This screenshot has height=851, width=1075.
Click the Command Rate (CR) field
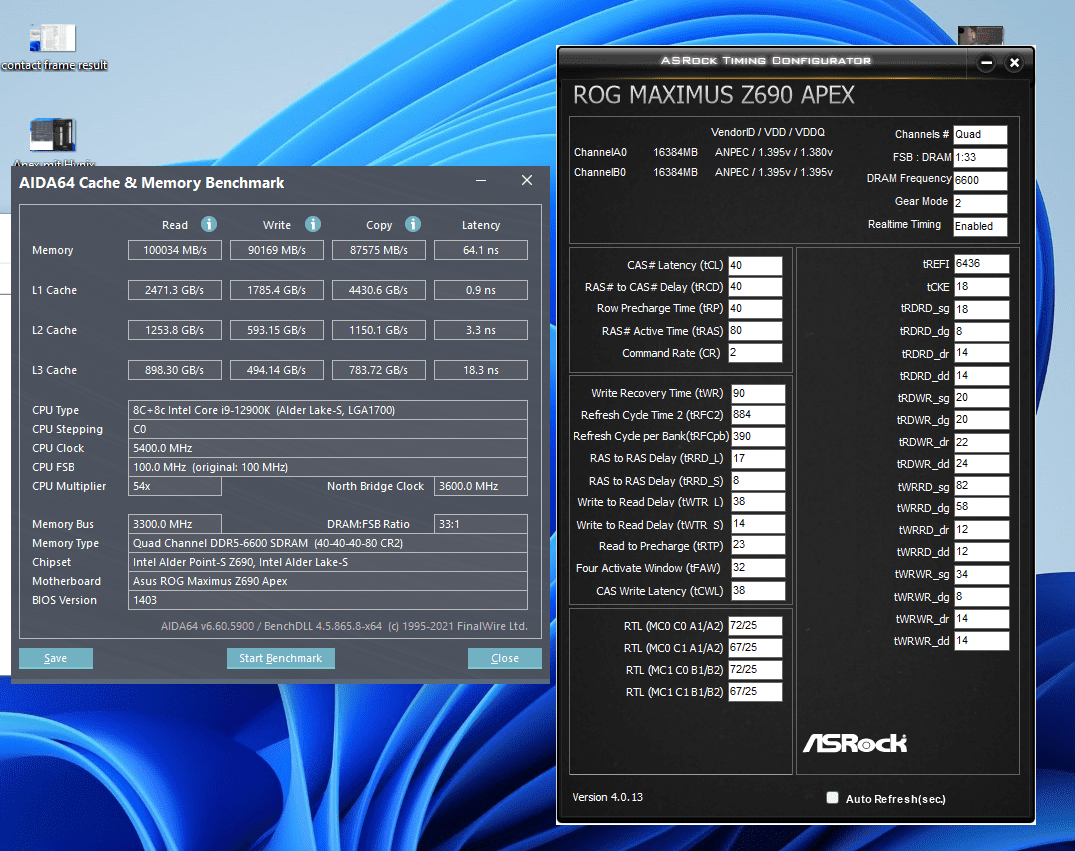tap(755, 352)
